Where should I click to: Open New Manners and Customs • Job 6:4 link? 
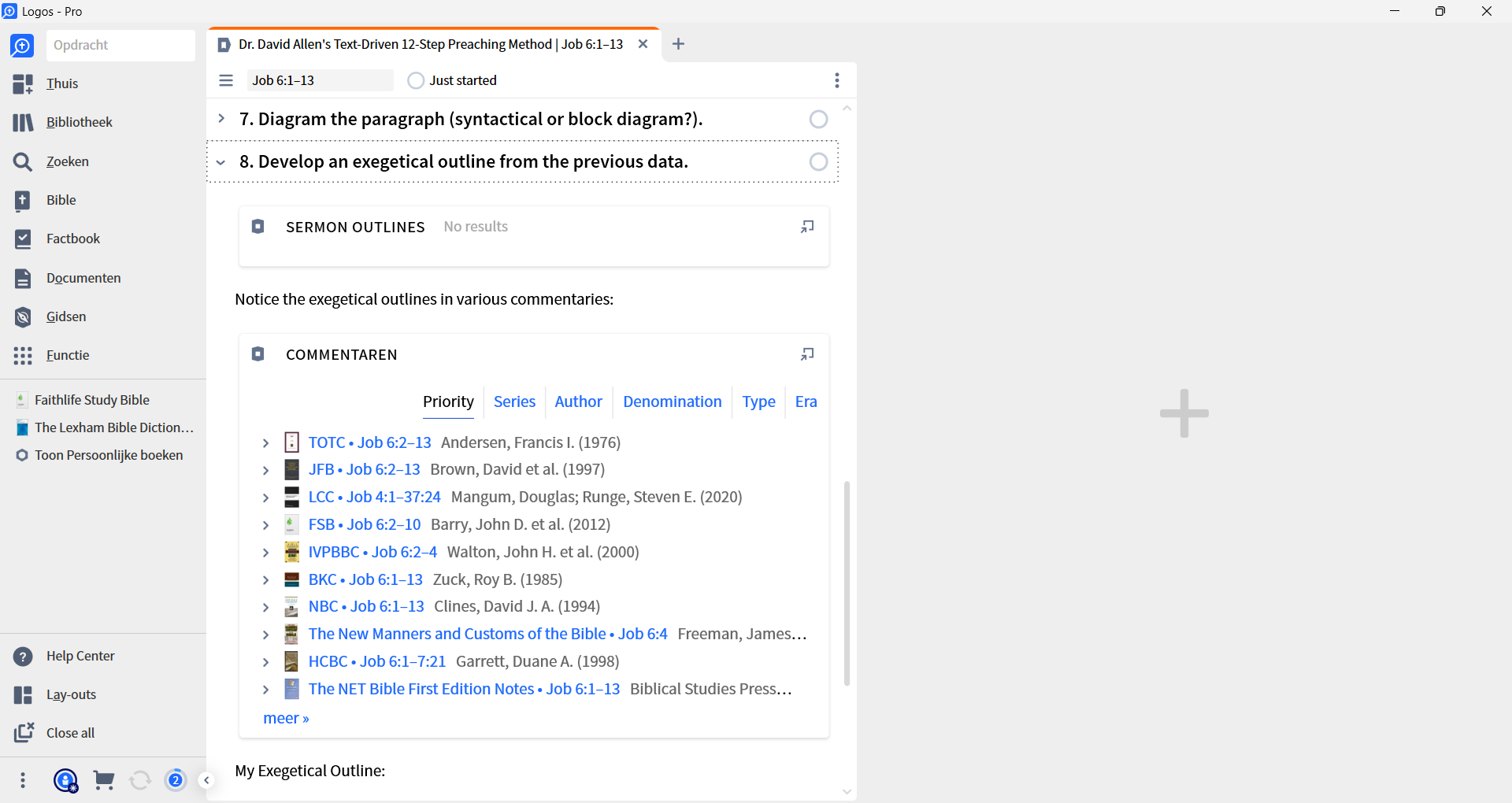[x=488, y=634]
